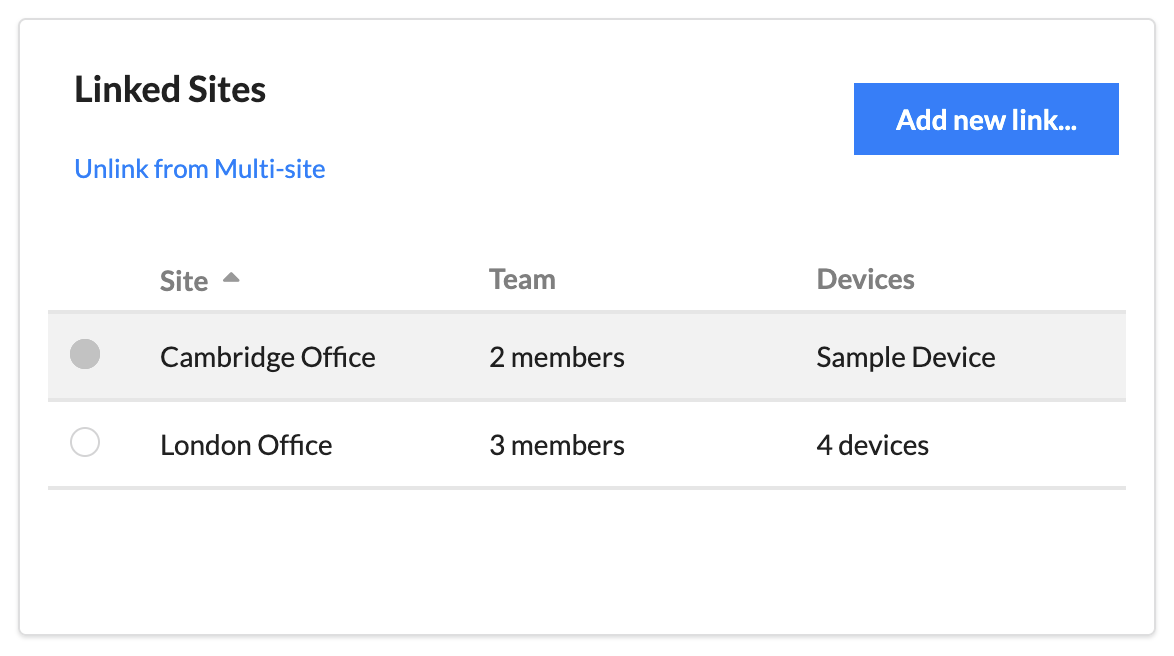
Task: Click the 2 members cell
Action: [x=557, y=357]
